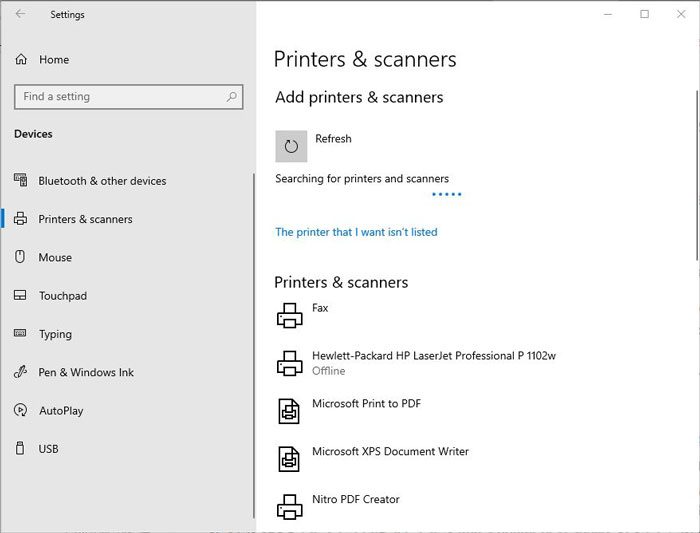Maximize the Settings window
Screen dimensions: 700x533
[x=644, y=14]
